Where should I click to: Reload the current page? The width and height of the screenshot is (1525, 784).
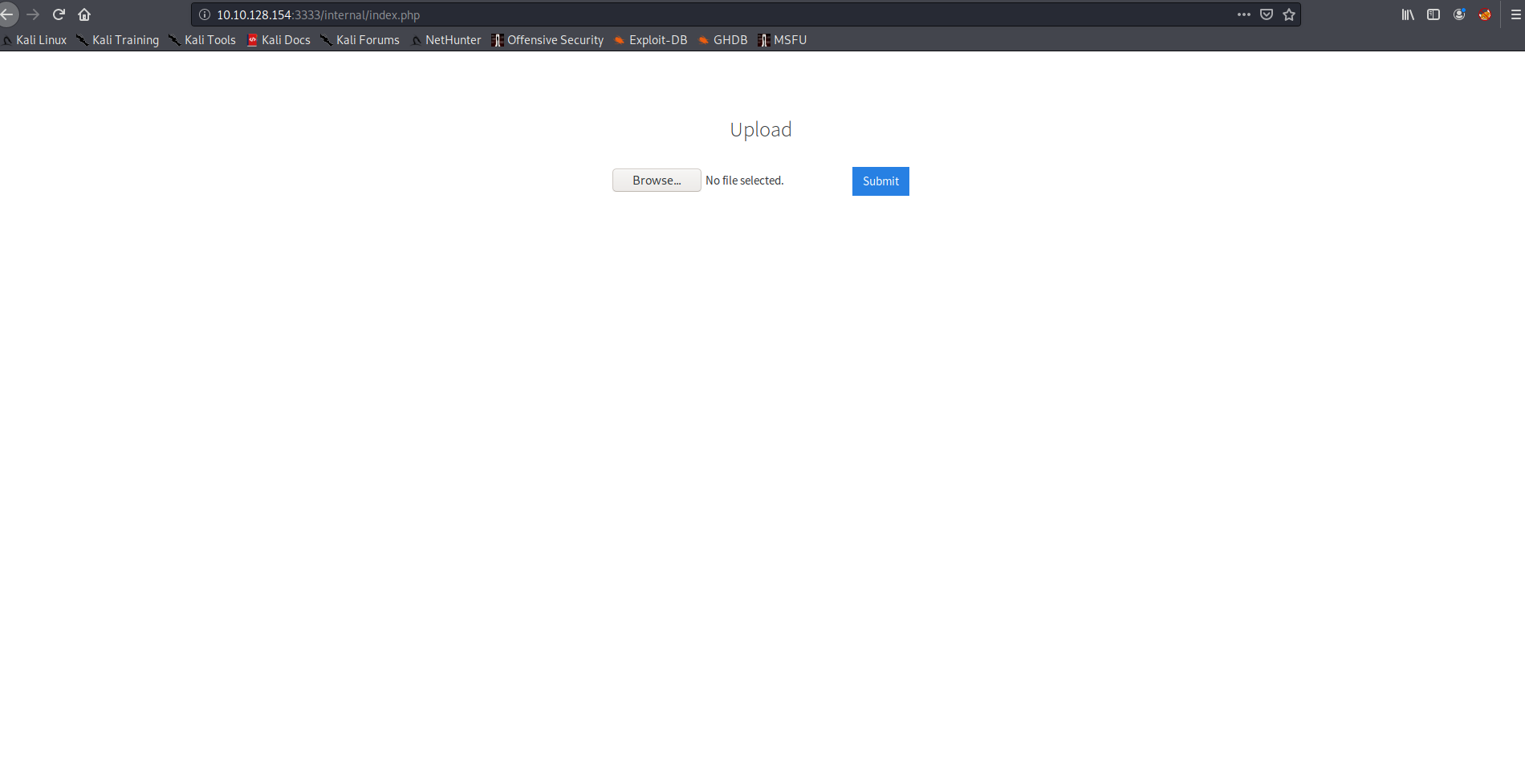click(59, 14)
